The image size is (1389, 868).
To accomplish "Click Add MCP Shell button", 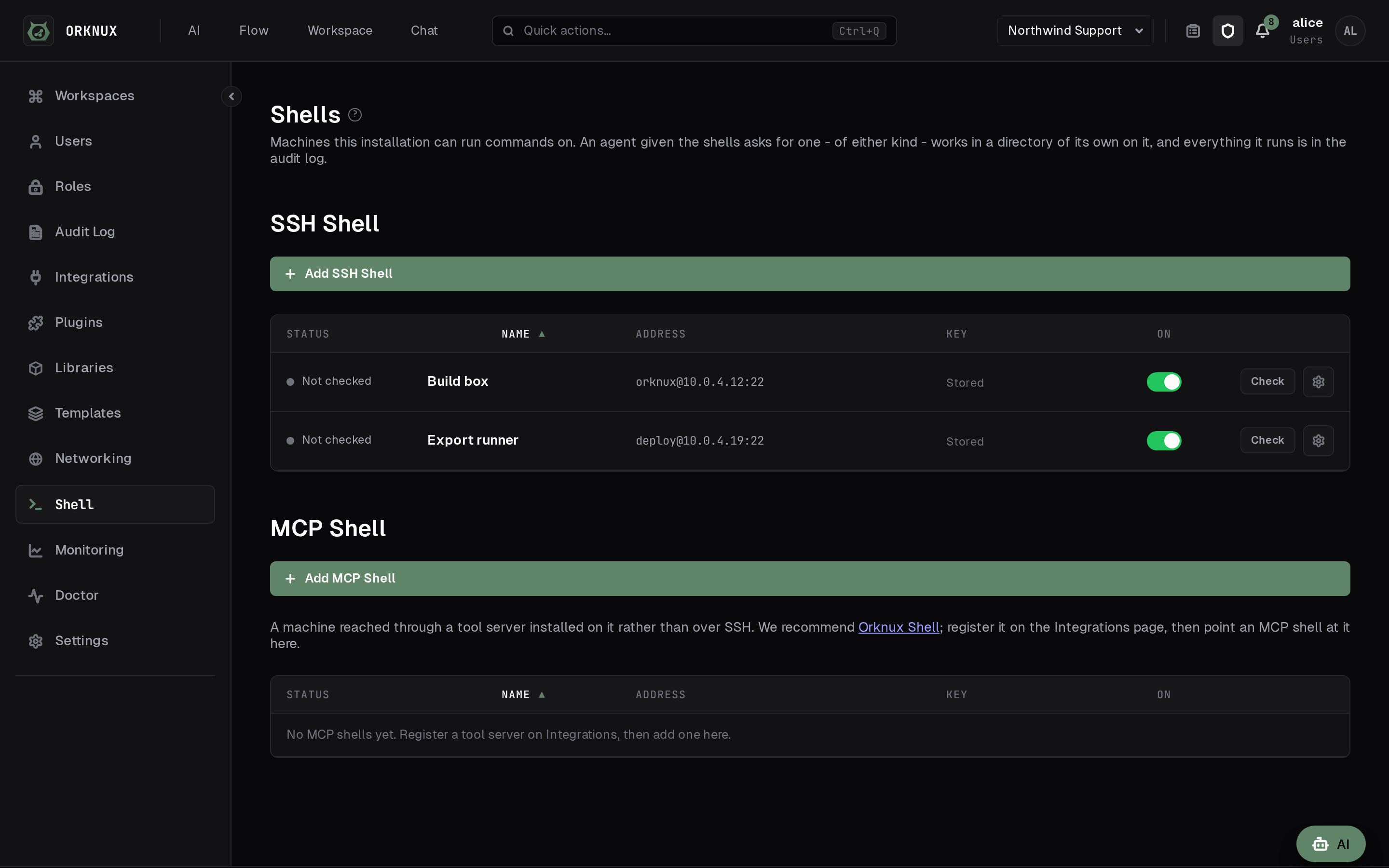I will (x=810, y=579).
